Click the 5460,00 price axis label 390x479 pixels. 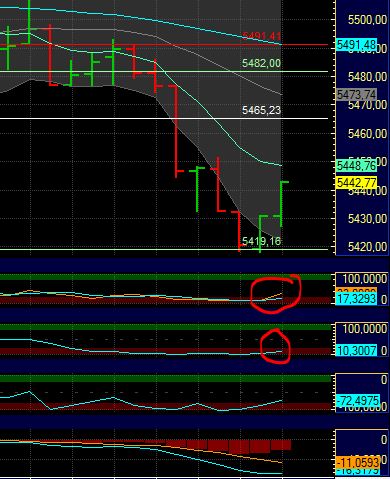[x=367, y=134]
